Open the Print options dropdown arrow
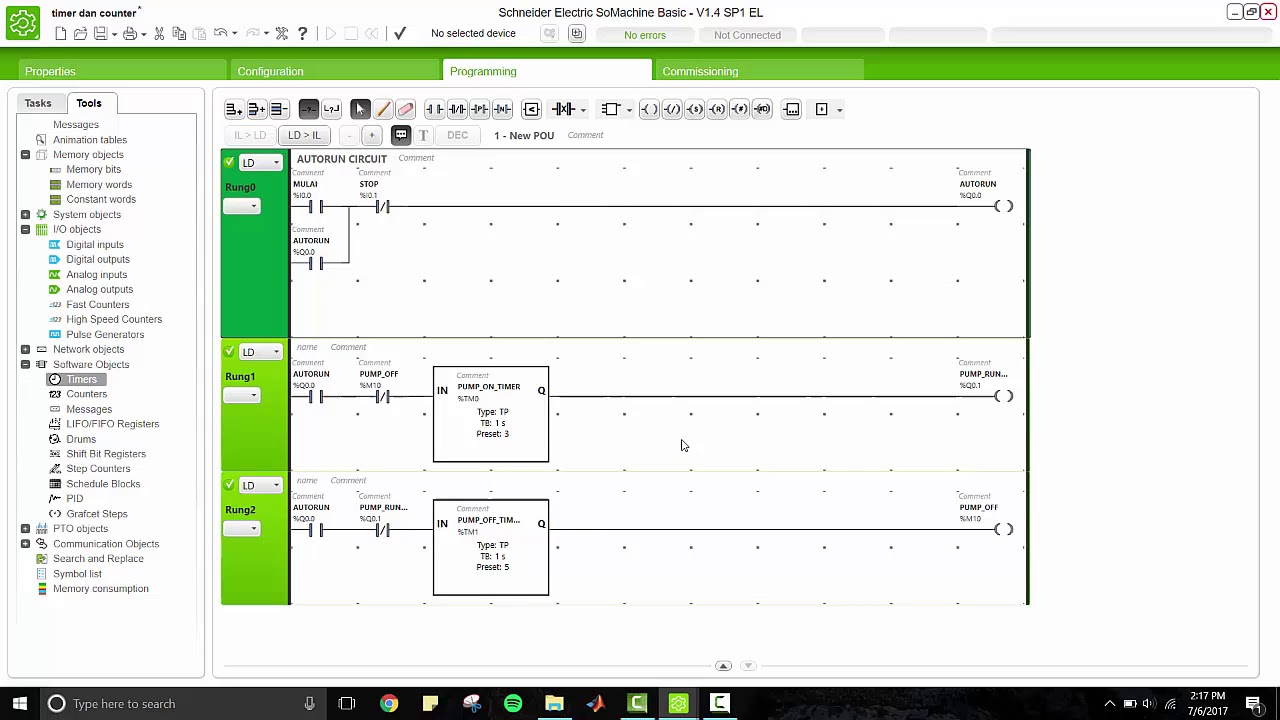Viewport: 1280px width, 720px height. (x=144, y=34)
